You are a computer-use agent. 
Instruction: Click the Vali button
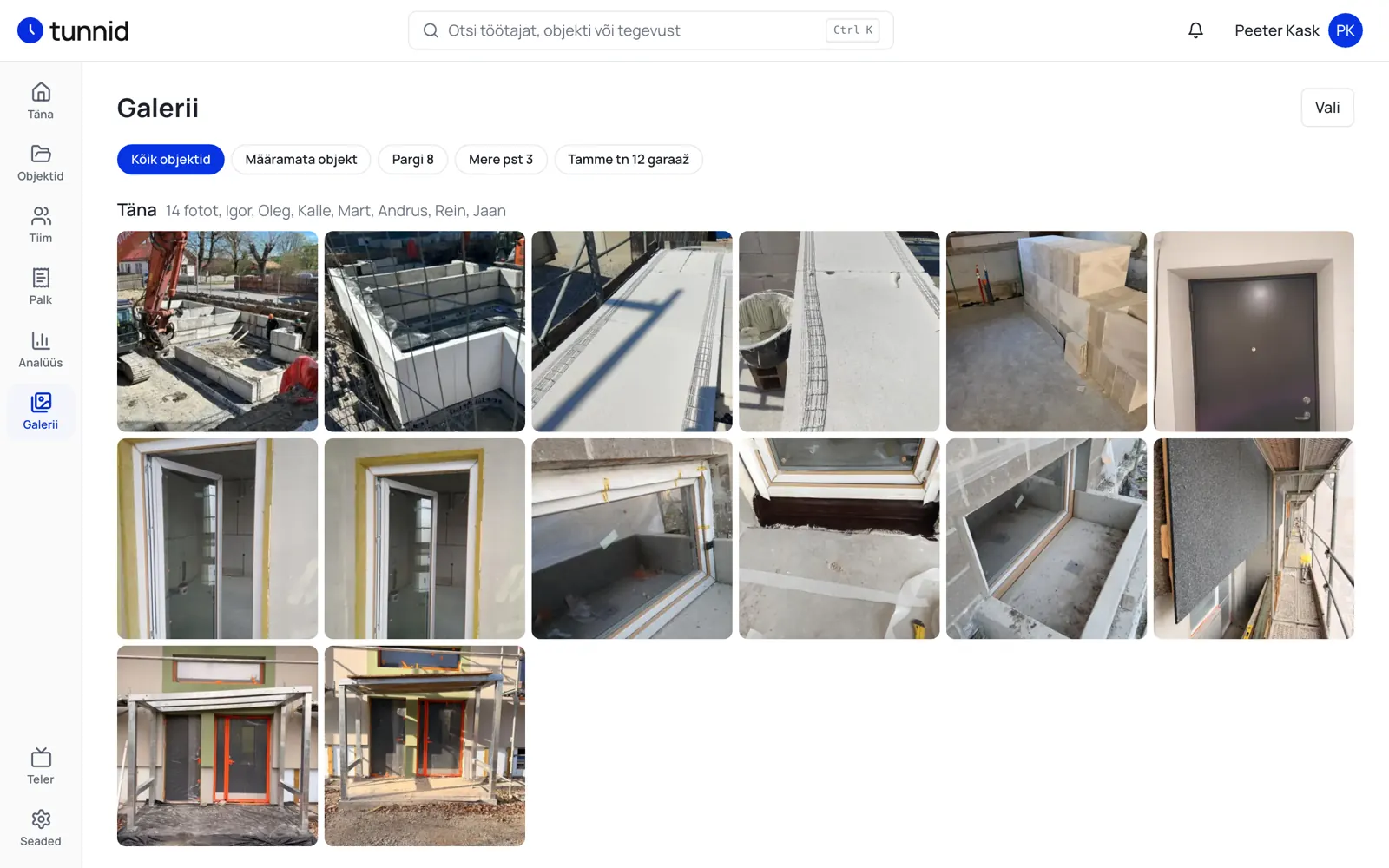pyautogui.click(x=1327, y=108)
